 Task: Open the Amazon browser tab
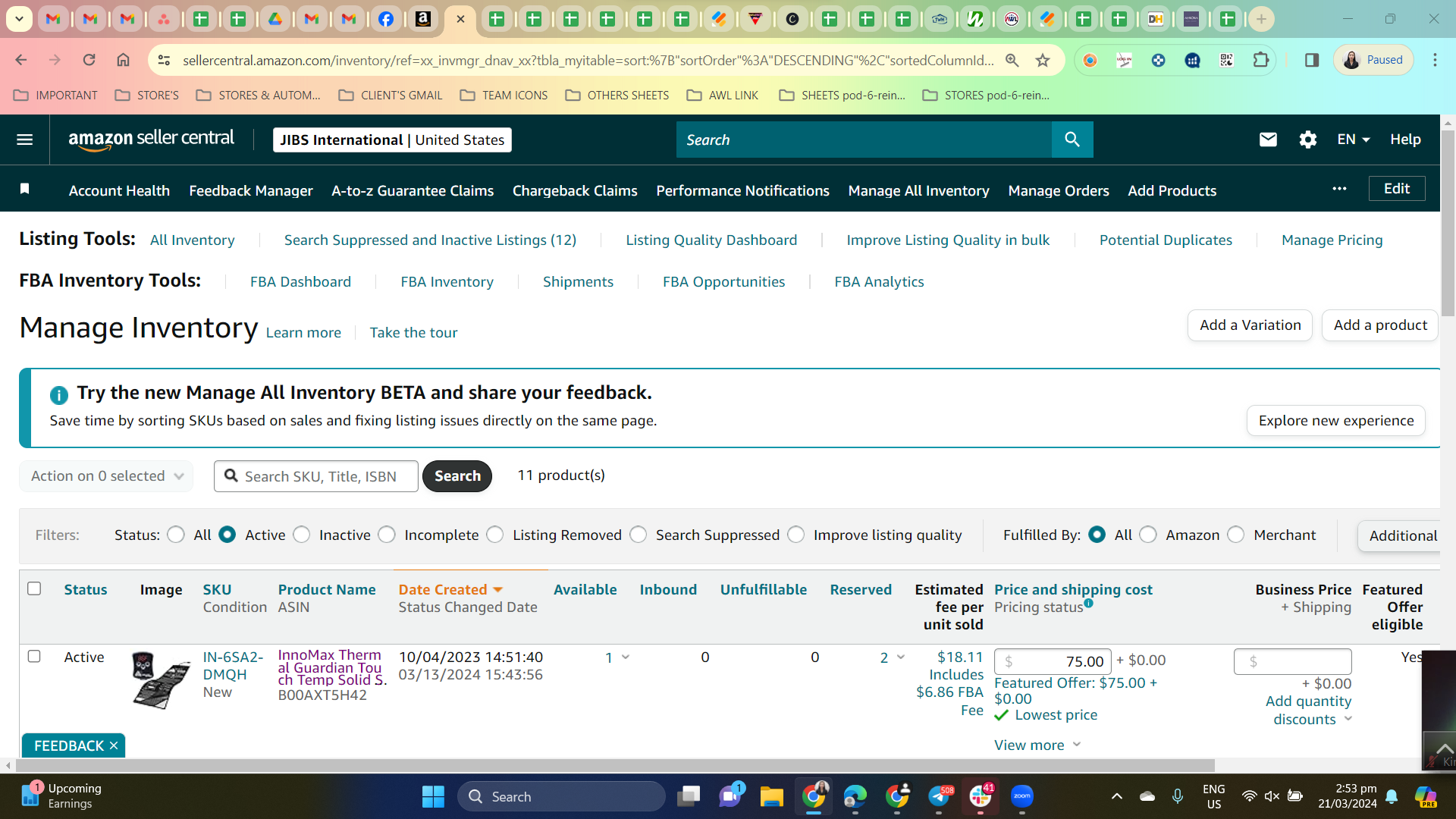[422, 19]
